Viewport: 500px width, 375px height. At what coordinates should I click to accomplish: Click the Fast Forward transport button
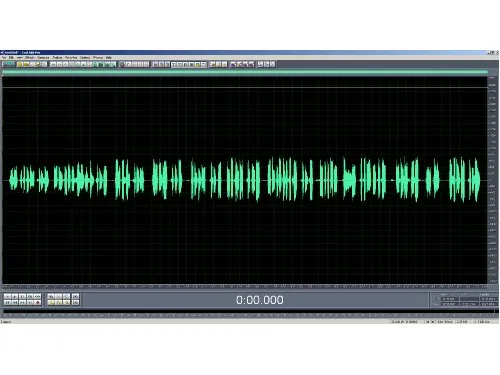pos(22,302)
